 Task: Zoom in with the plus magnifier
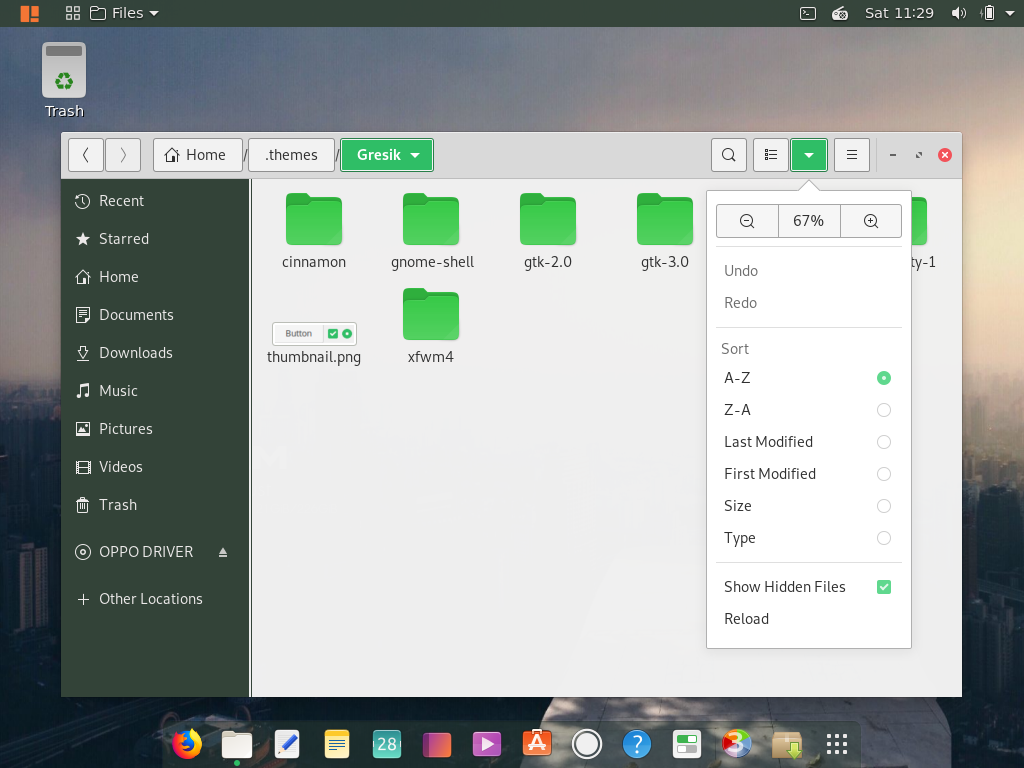(x=871, y=221)
